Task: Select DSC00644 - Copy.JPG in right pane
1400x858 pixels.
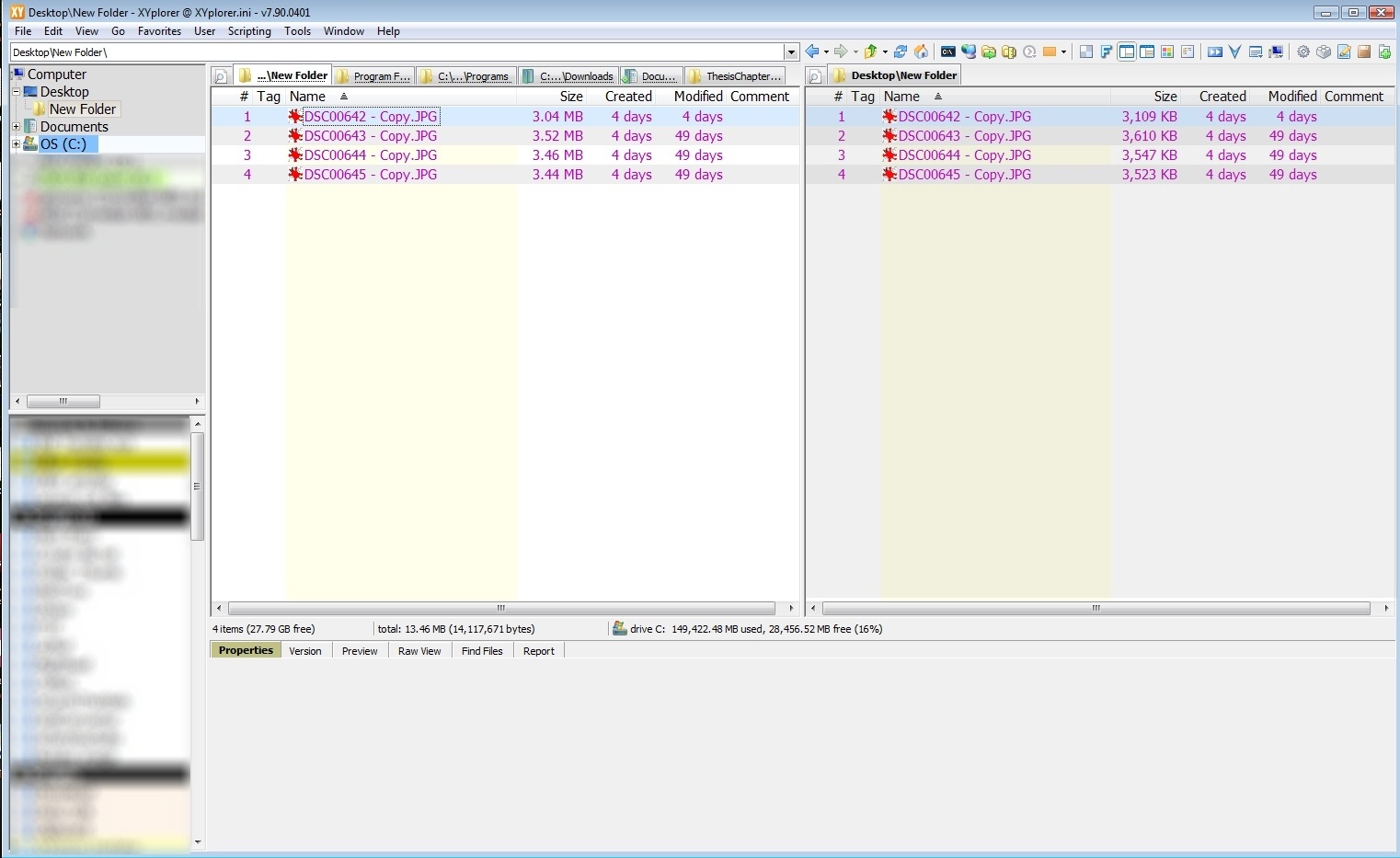Action: coord(964,155)
